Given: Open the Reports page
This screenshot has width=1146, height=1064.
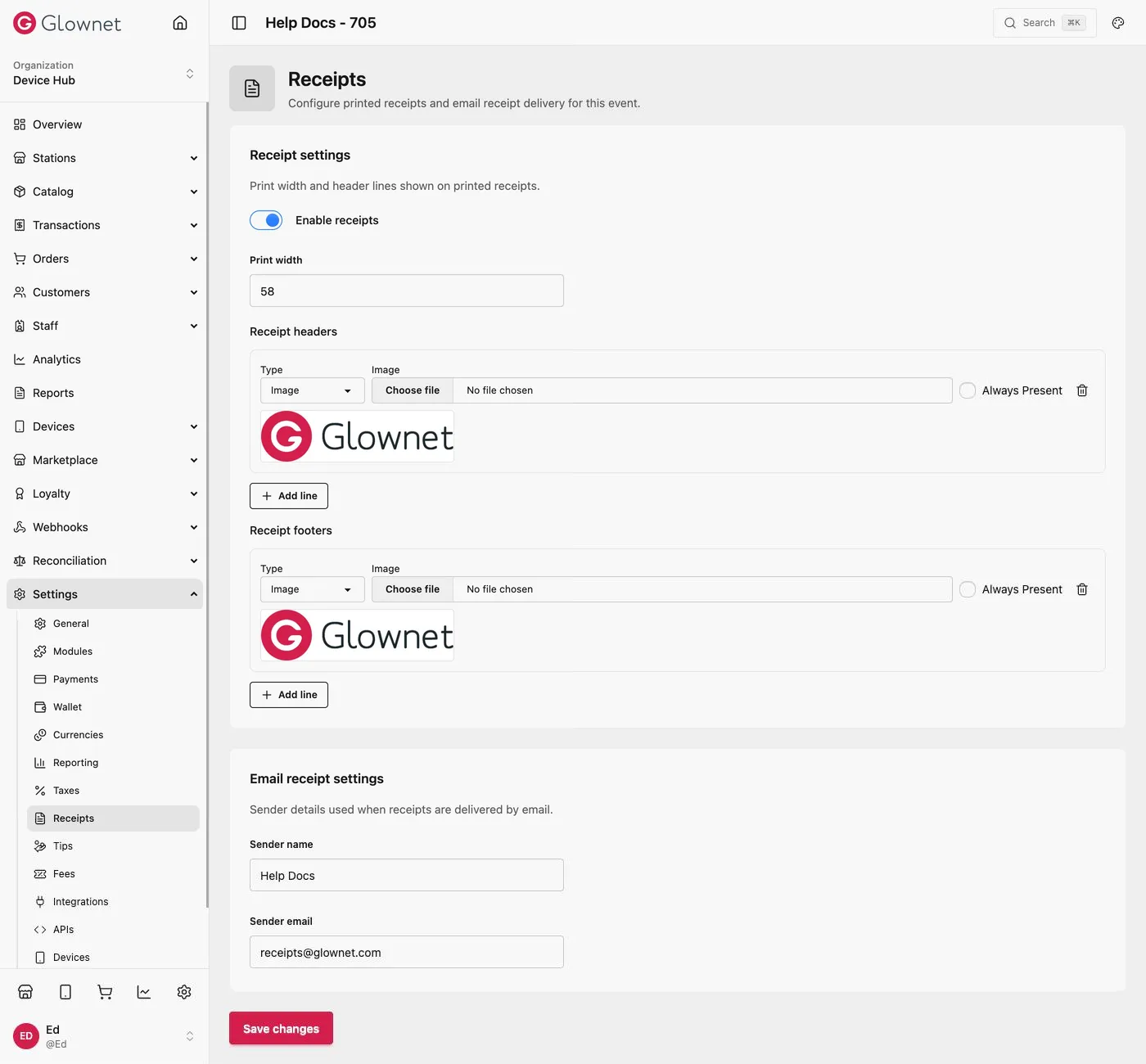Looking at the screenshot, I should (x=104, y=393).
